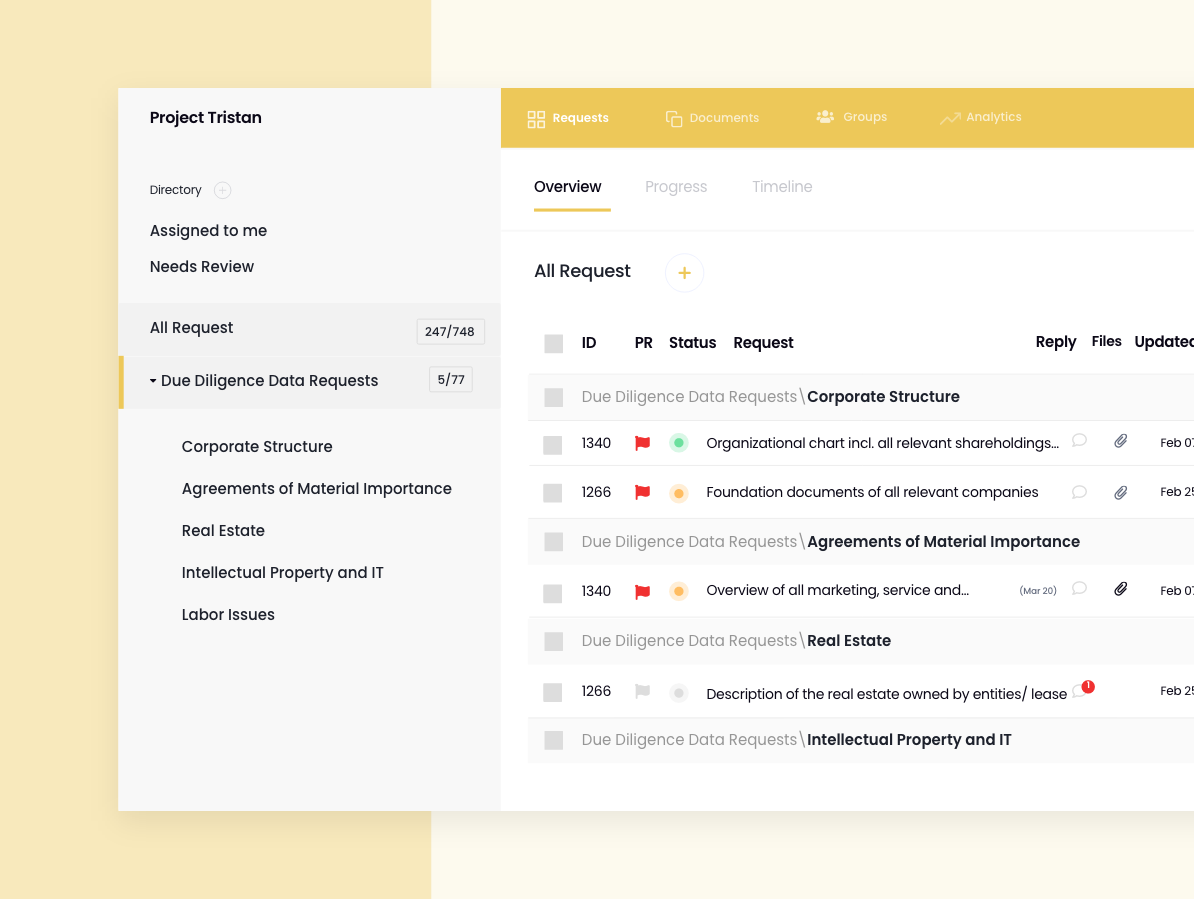Click the reply bubble with red badge on request 1266
The height and width of the screenshot is (899, 1194).
pyautogui.click(x=1081, y=691)
